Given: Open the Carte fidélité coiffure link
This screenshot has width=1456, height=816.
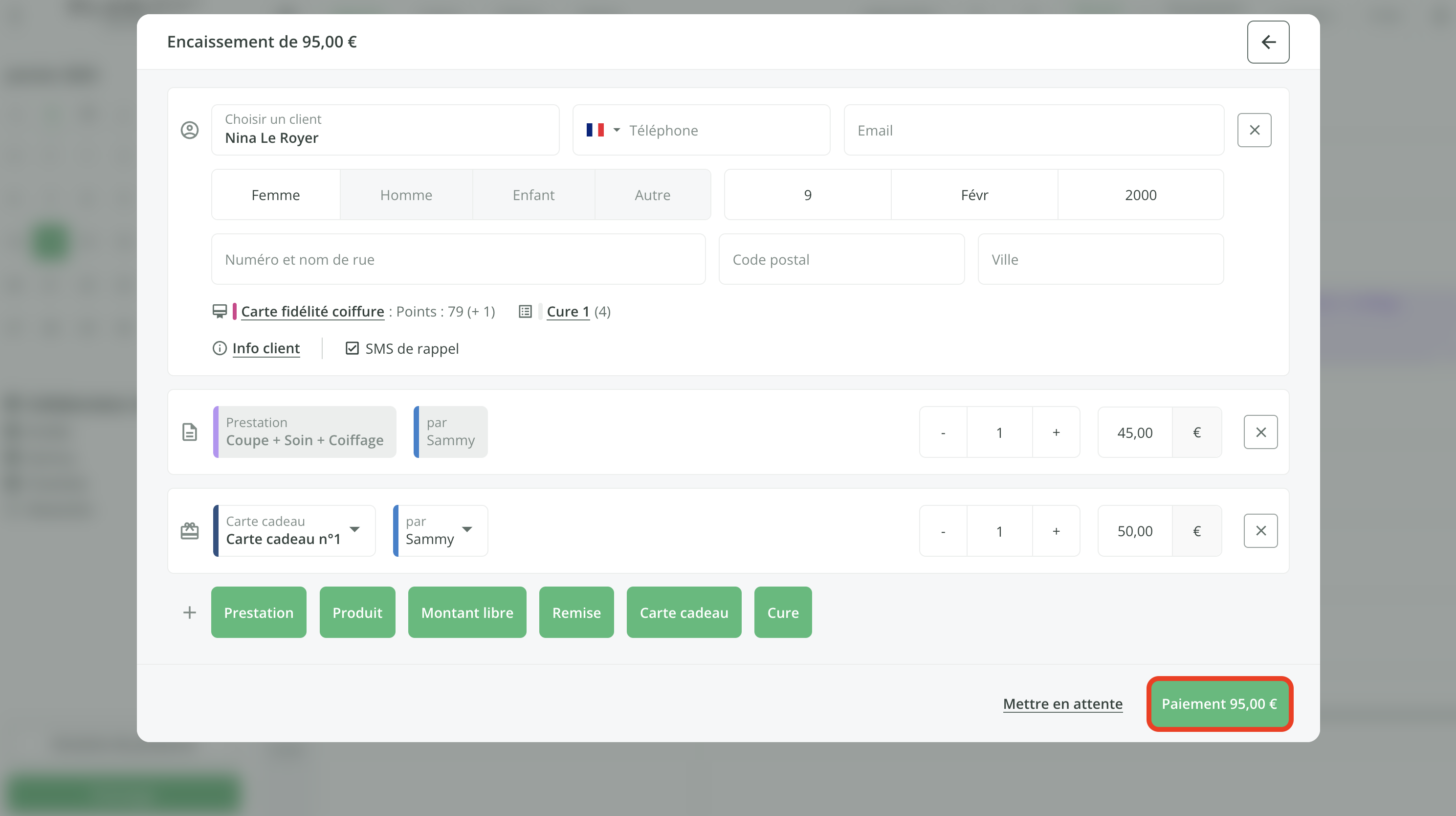Looking at the screenshot, I should 312,312.
